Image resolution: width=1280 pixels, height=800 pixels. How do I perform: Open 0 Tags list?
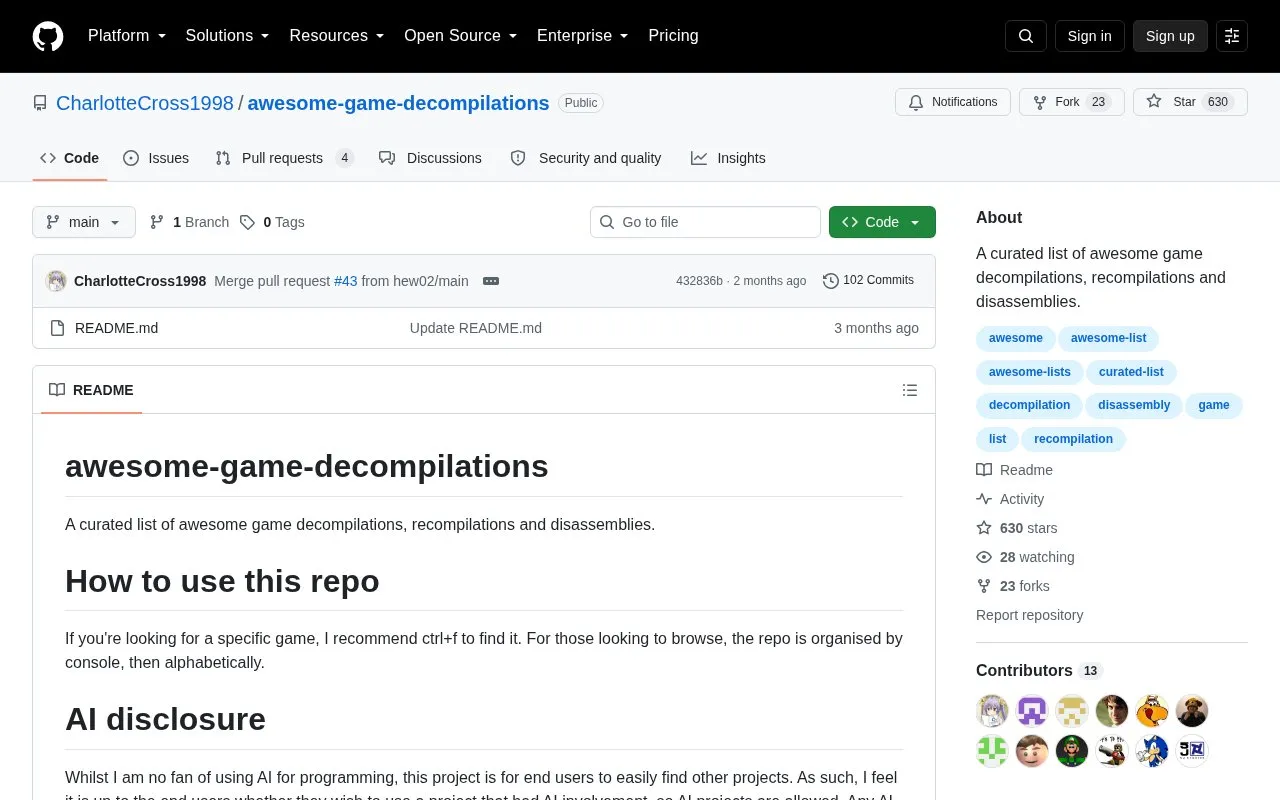pyautogui.click(x=272, y=222)
